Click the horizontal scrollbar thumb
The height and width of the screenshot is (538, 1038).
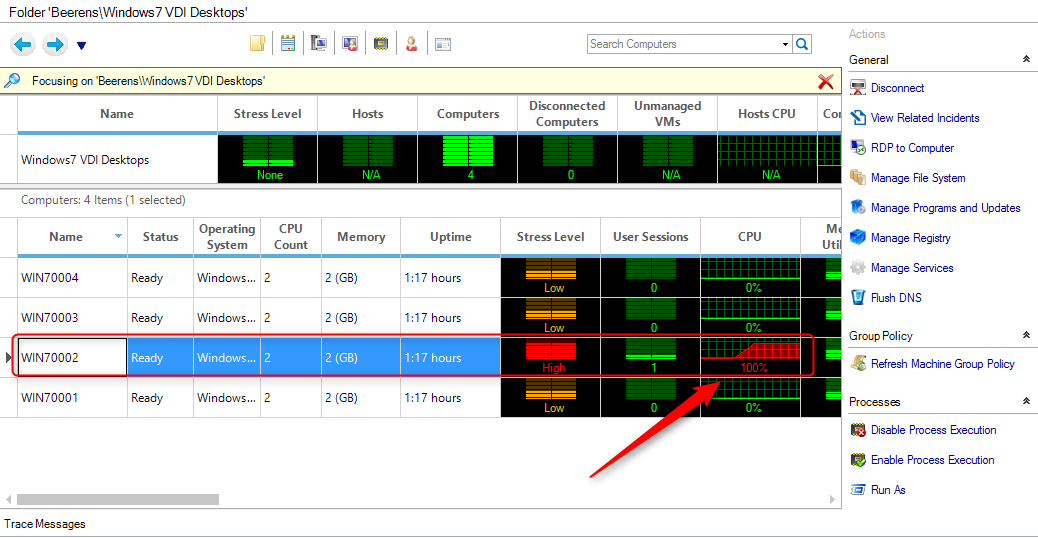[x=118, y=499]
